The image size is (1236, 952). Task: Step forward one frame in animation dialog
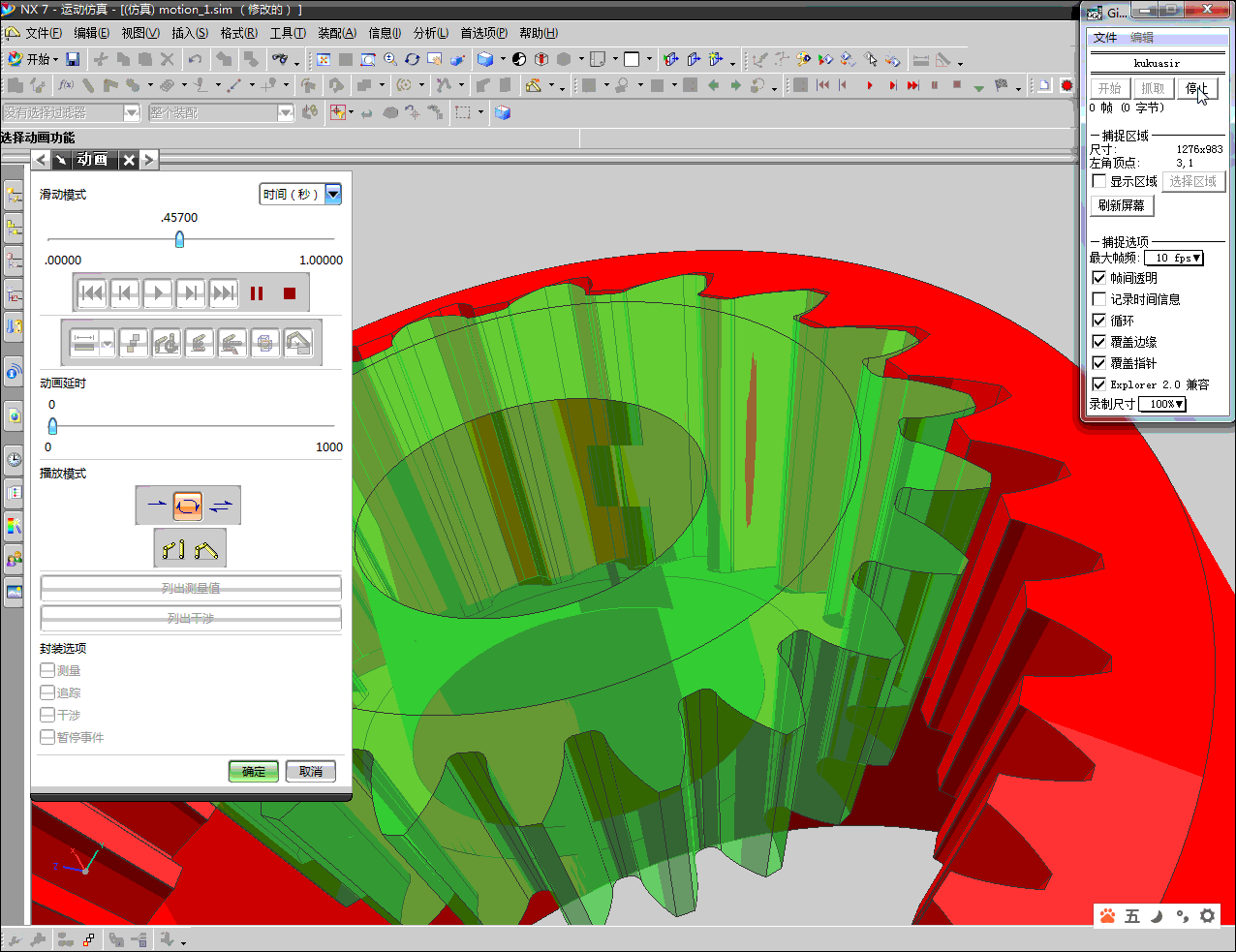pos(191,292)
